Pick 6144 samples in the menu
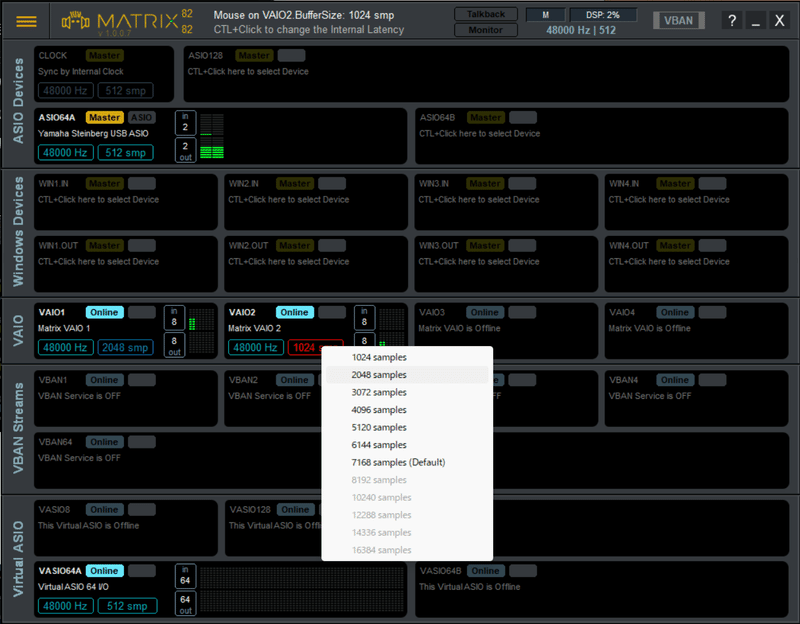This screenshot has height=624, width=800. [x=407, y=445]
